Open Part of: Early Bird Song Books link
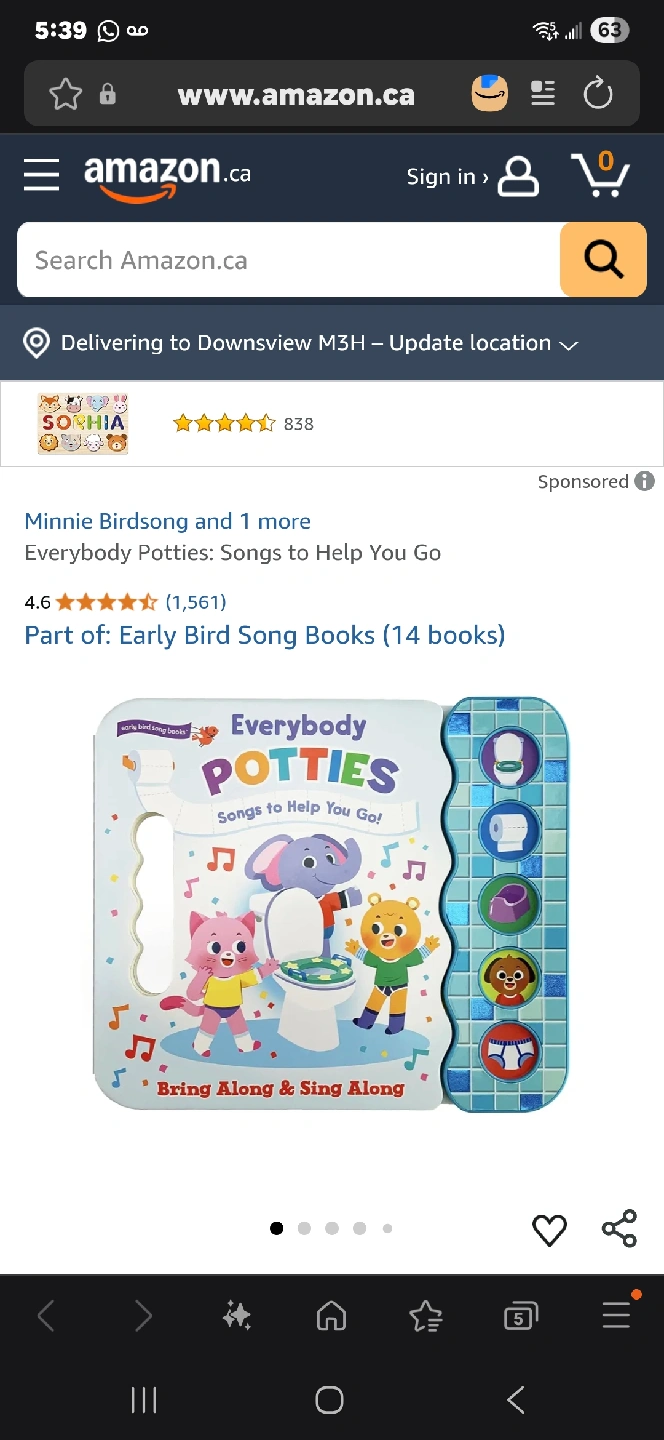Viewport: 664px width, 1440px height. pyautogui.click(x=265, y=635)
